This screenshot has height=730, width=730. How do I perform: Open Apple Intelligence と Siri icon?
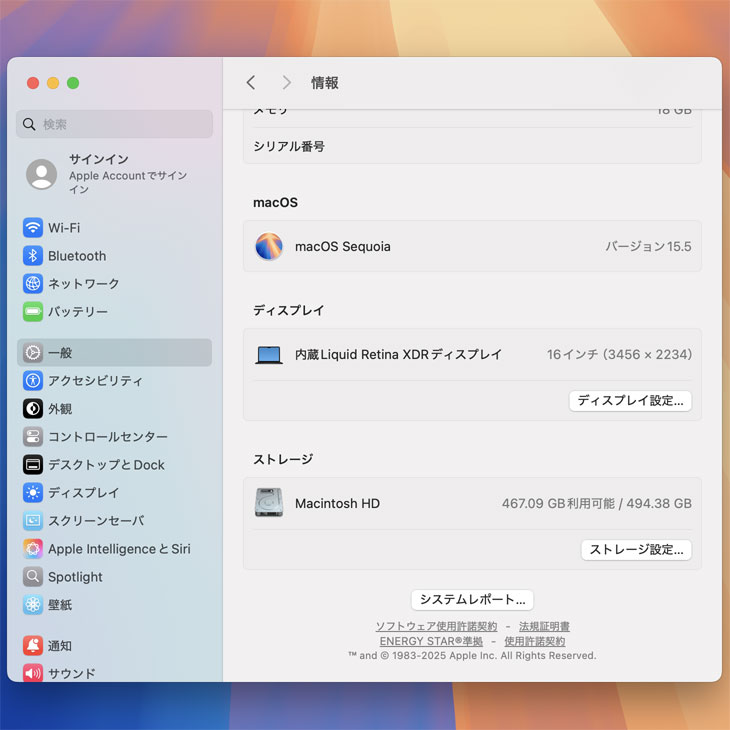coord(33,549)
